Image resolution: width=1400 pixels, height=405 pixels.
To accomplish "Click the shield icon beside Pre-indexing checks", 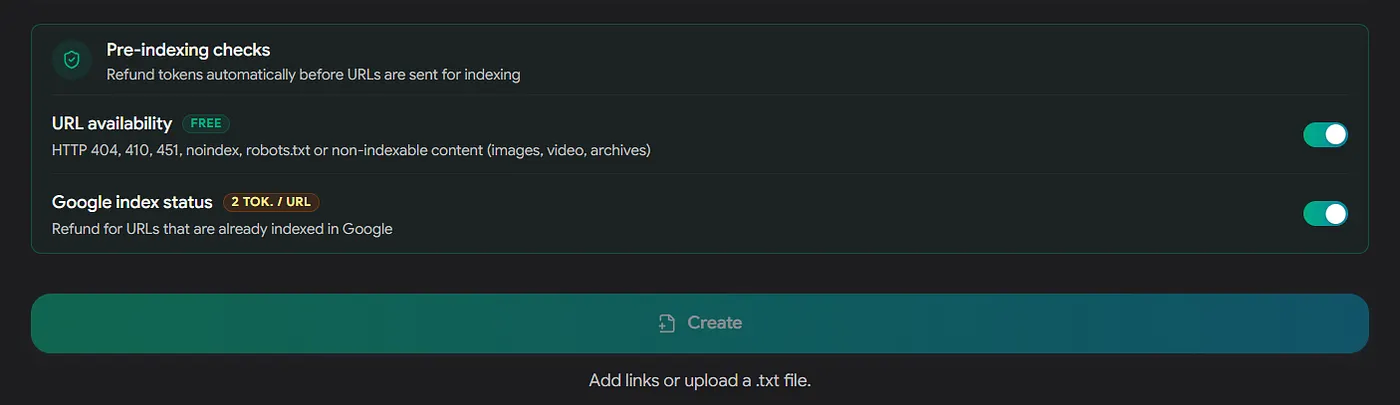I will 71,60.
